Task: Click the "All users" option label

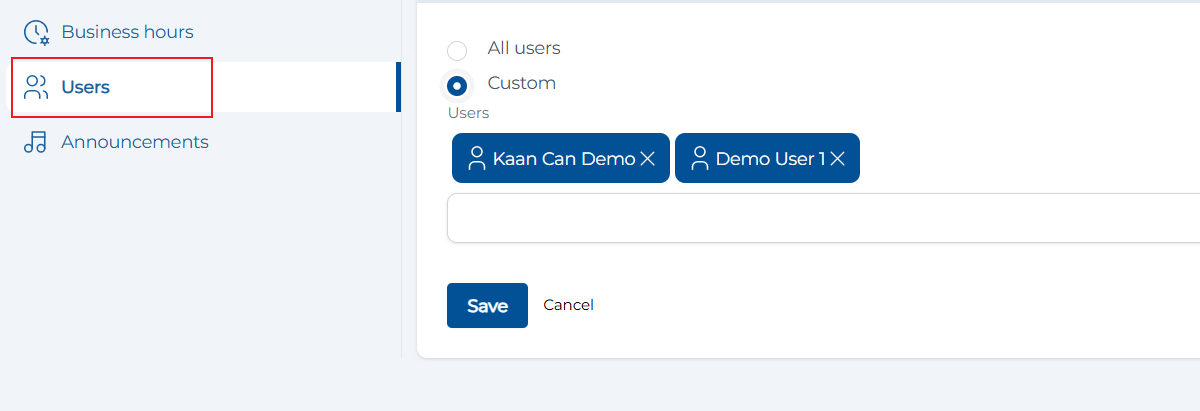Action: click(523, 48)
